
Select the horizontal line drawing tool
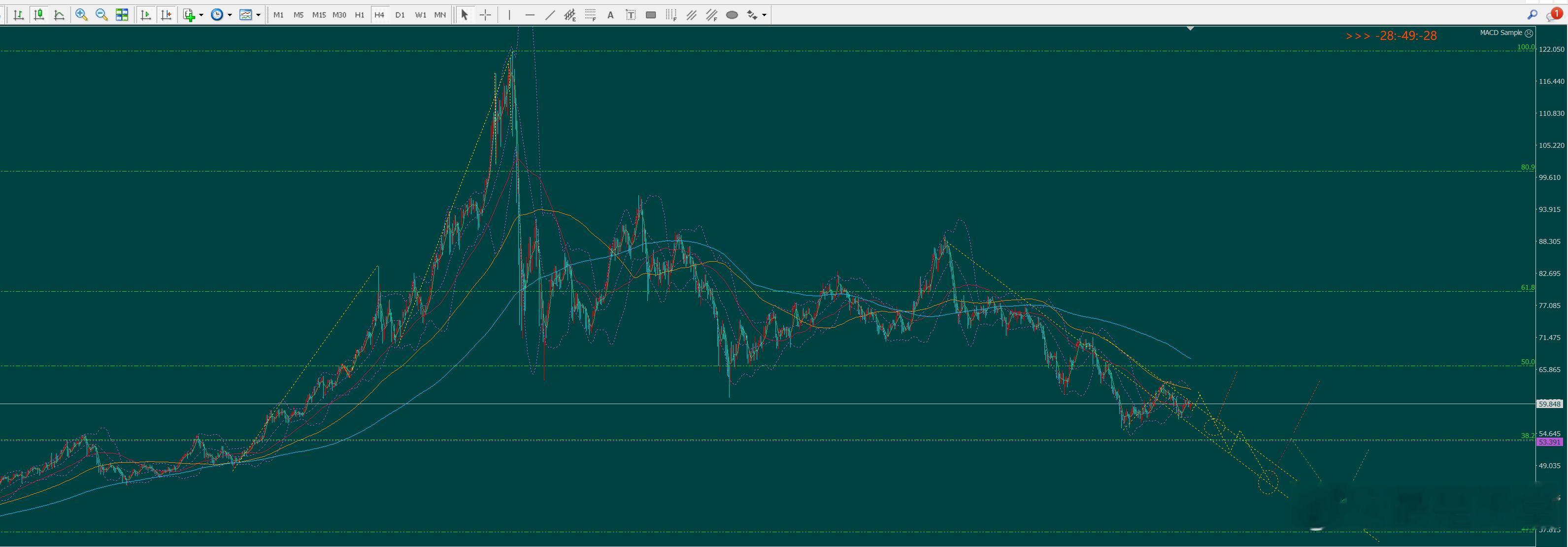tap(530, 15)
